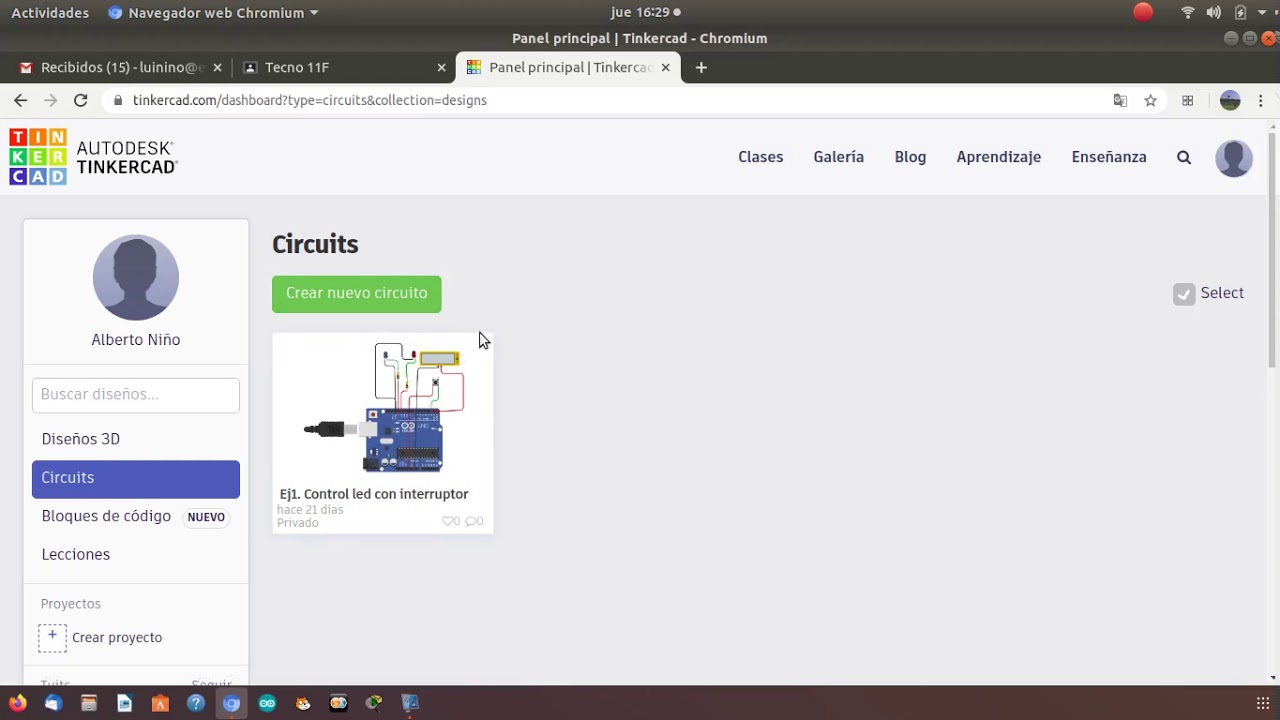Bookmark this page with the star
The width and height of the screenshot is (1280, 720).
[x=1151, y=100]
